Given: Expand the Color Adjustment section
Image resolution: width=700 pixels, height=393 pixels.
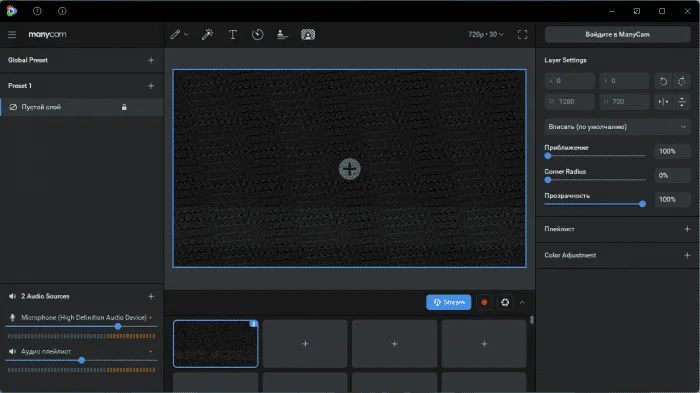Looking at the screenshot, I should coord(687,255).
